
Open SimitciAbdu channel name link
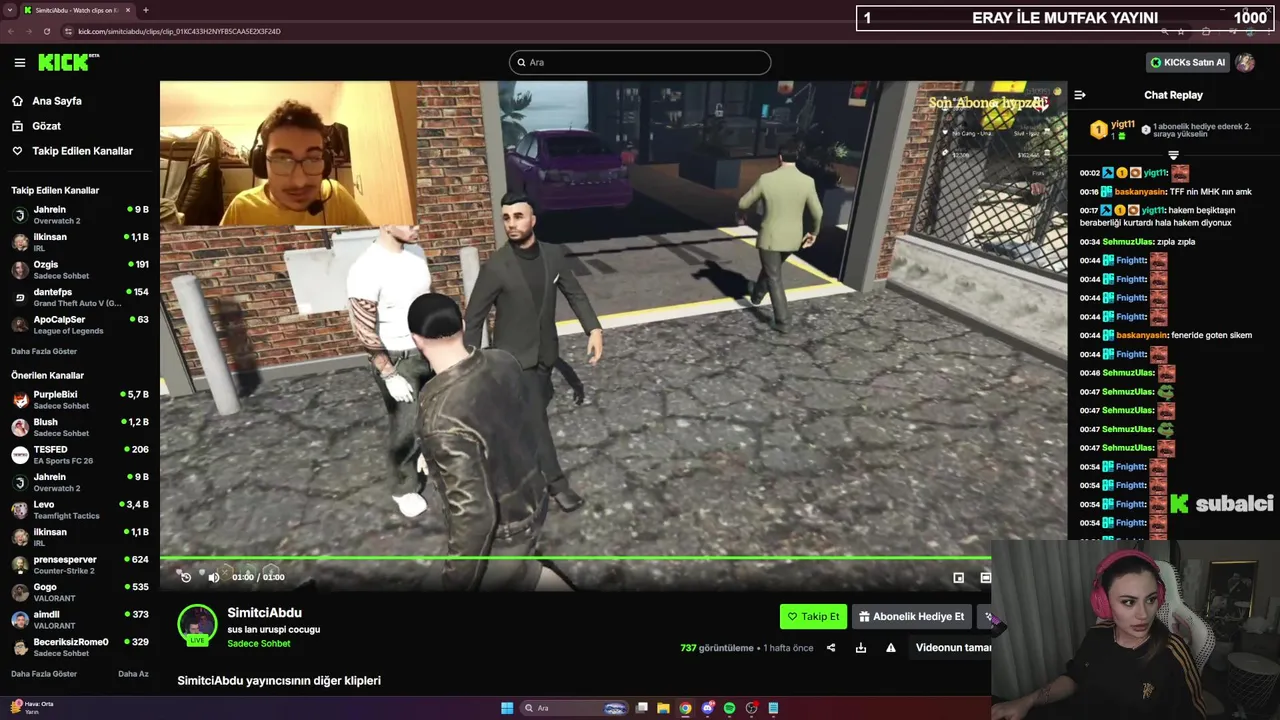[264, 613]
